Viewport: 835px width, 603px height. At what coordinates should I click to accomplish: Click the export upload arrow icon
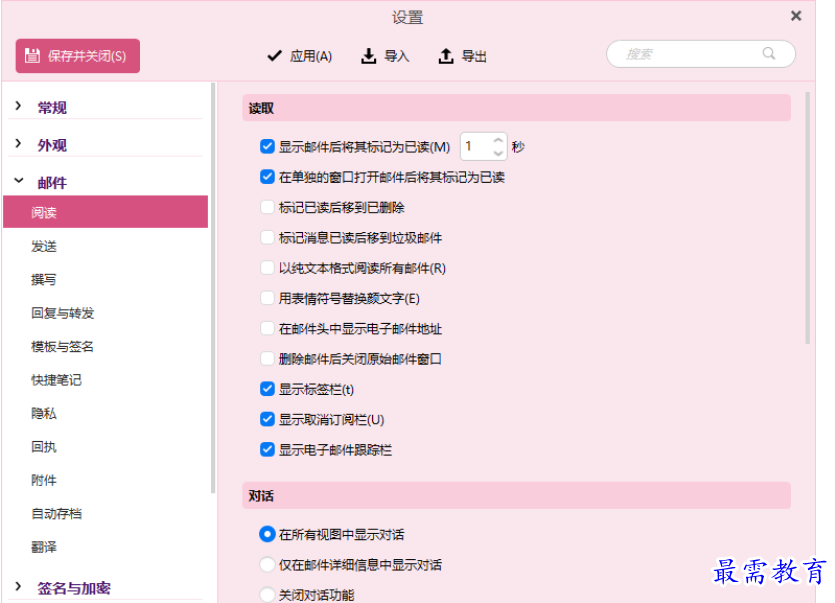pyautogui.click(x=446, y=55)
